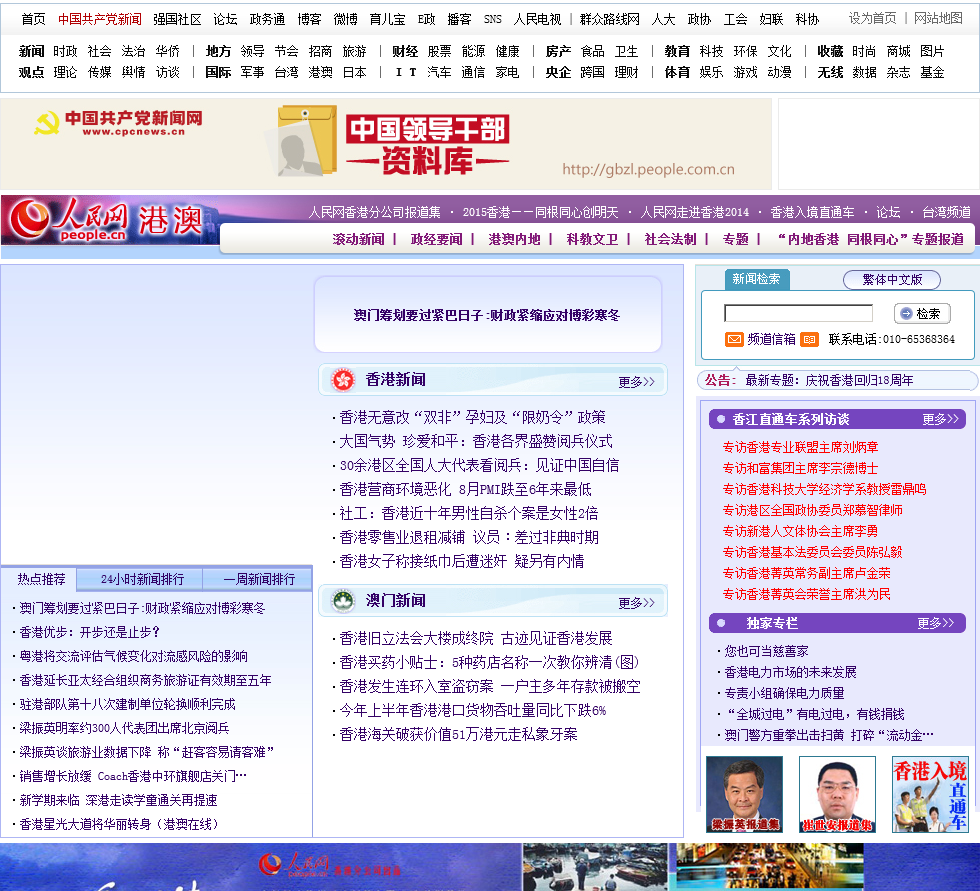Open 驻港部队第十八次建制单位轮换 link
The width and height of the screenshot is (980, 891).
[x=128, y=705]
